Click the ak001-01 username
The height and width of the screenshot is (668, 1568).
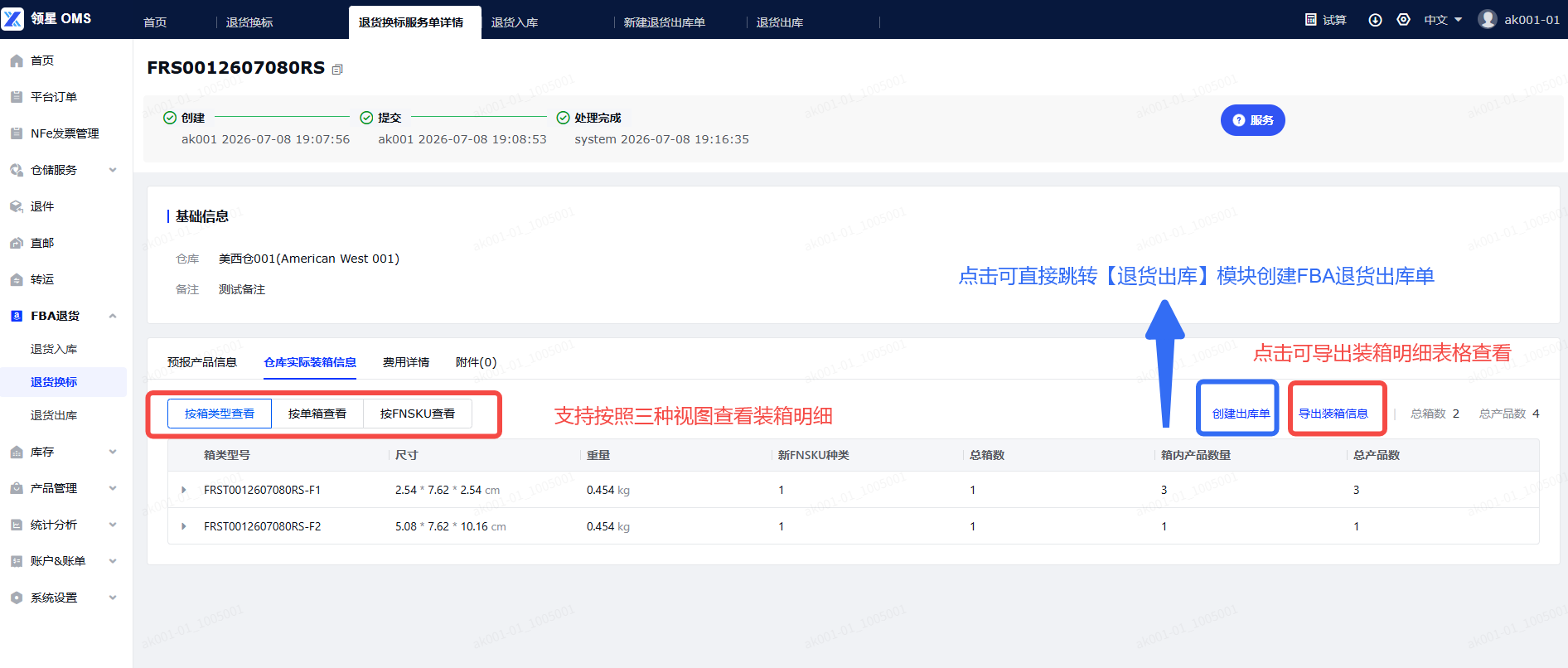tap(1532, 20)
